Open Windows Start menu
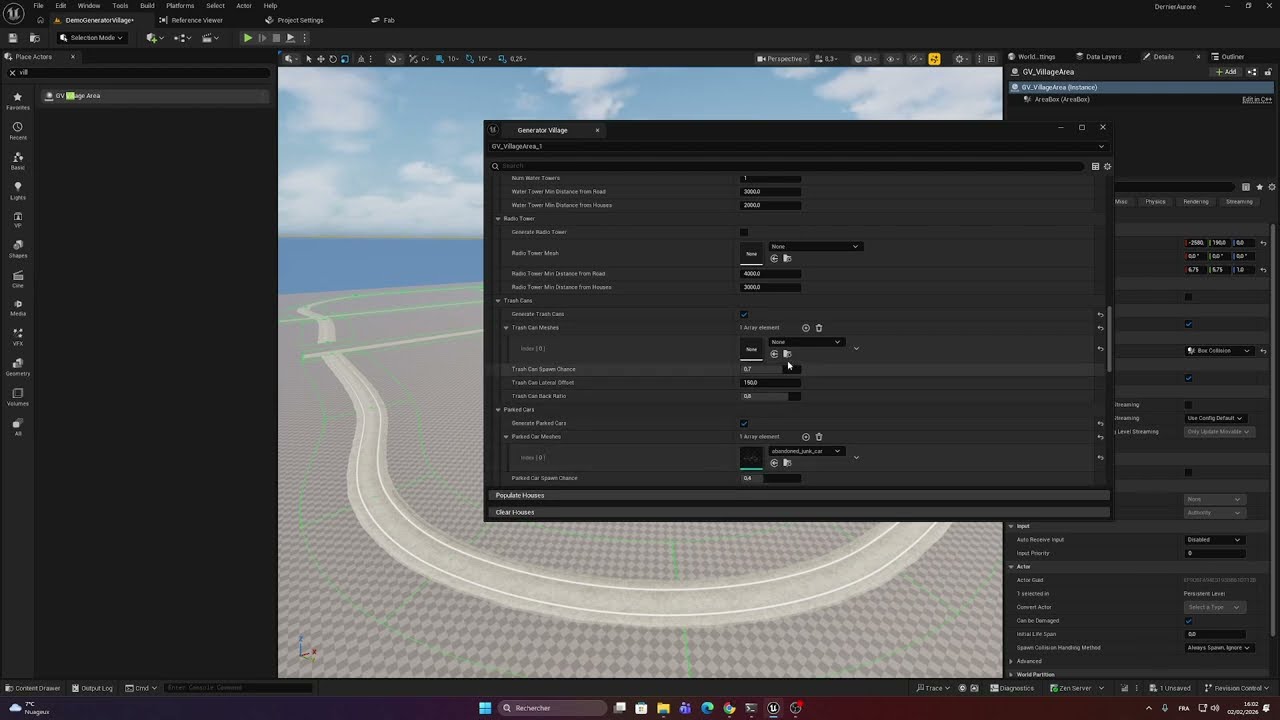The height and width of the screenshot is (720, 1280). [x=485, y=708]
